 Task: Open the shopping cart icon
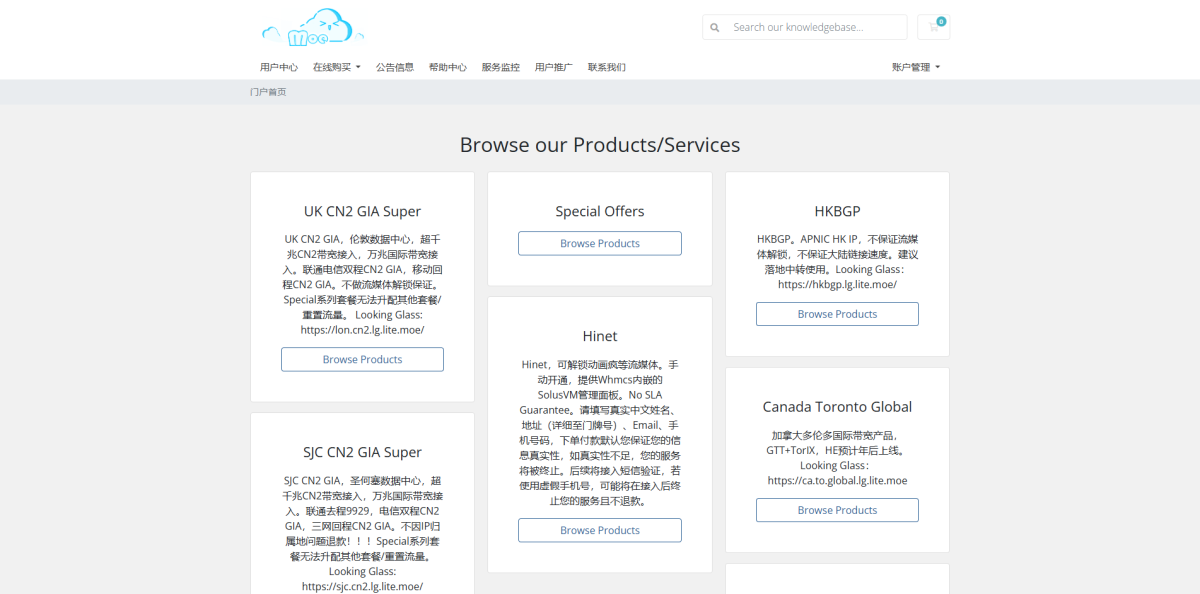(x=933, y=27)
